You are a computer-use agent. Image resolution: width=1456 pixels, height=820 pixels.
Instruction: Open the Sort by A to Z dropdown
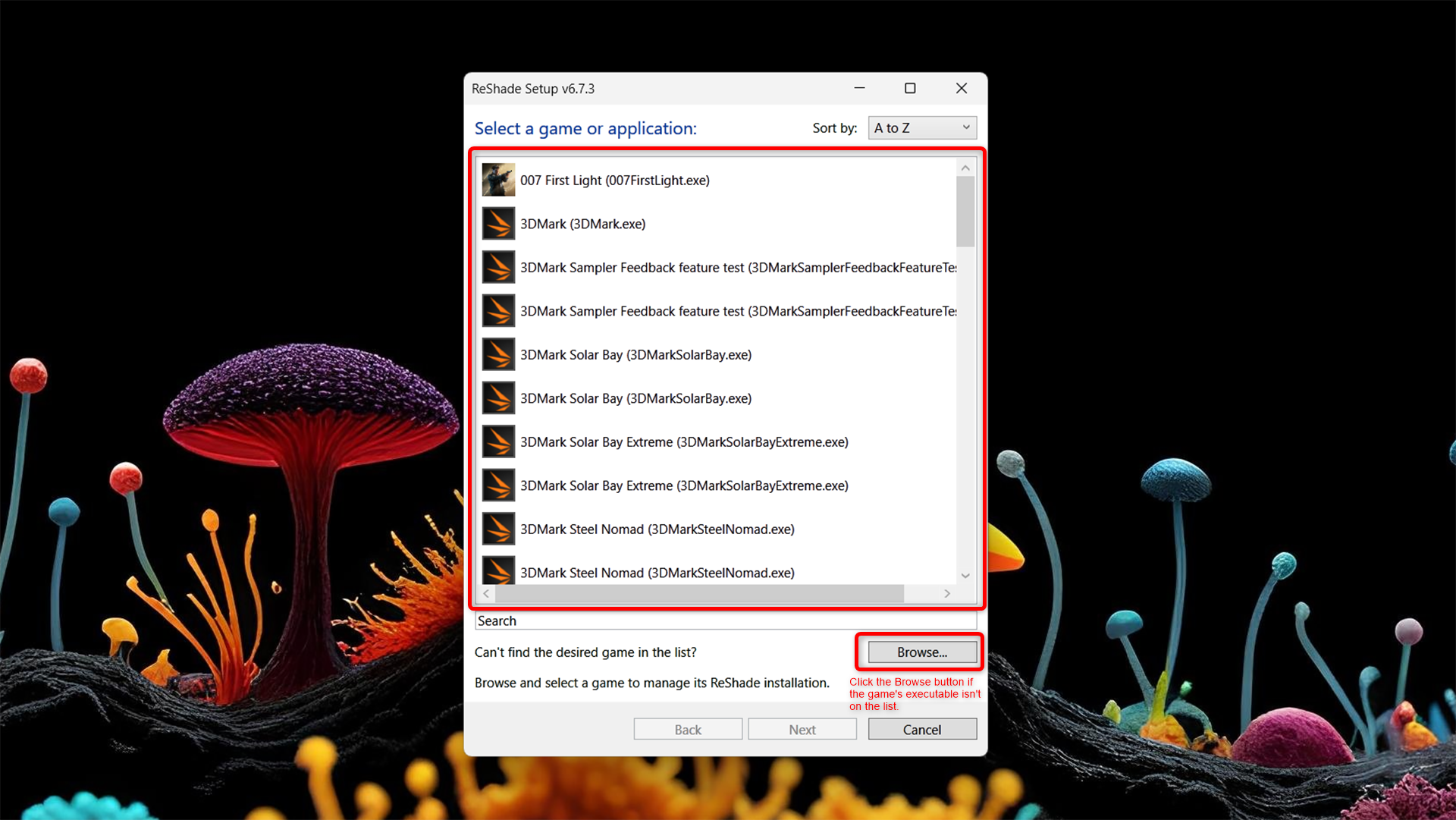[922, 127]
